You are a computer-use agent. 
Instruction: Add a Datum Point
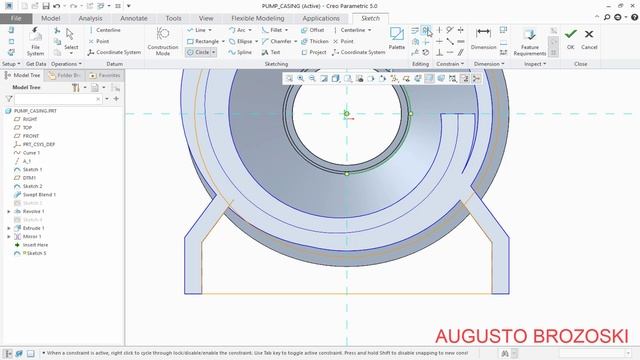(99, 41)
